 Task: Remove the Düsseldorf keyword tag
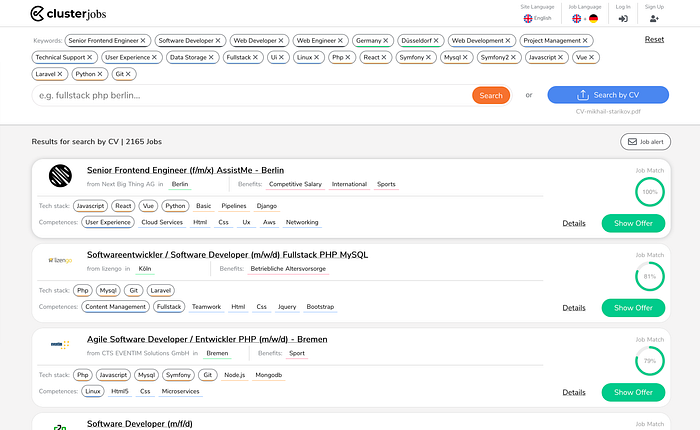436,41
